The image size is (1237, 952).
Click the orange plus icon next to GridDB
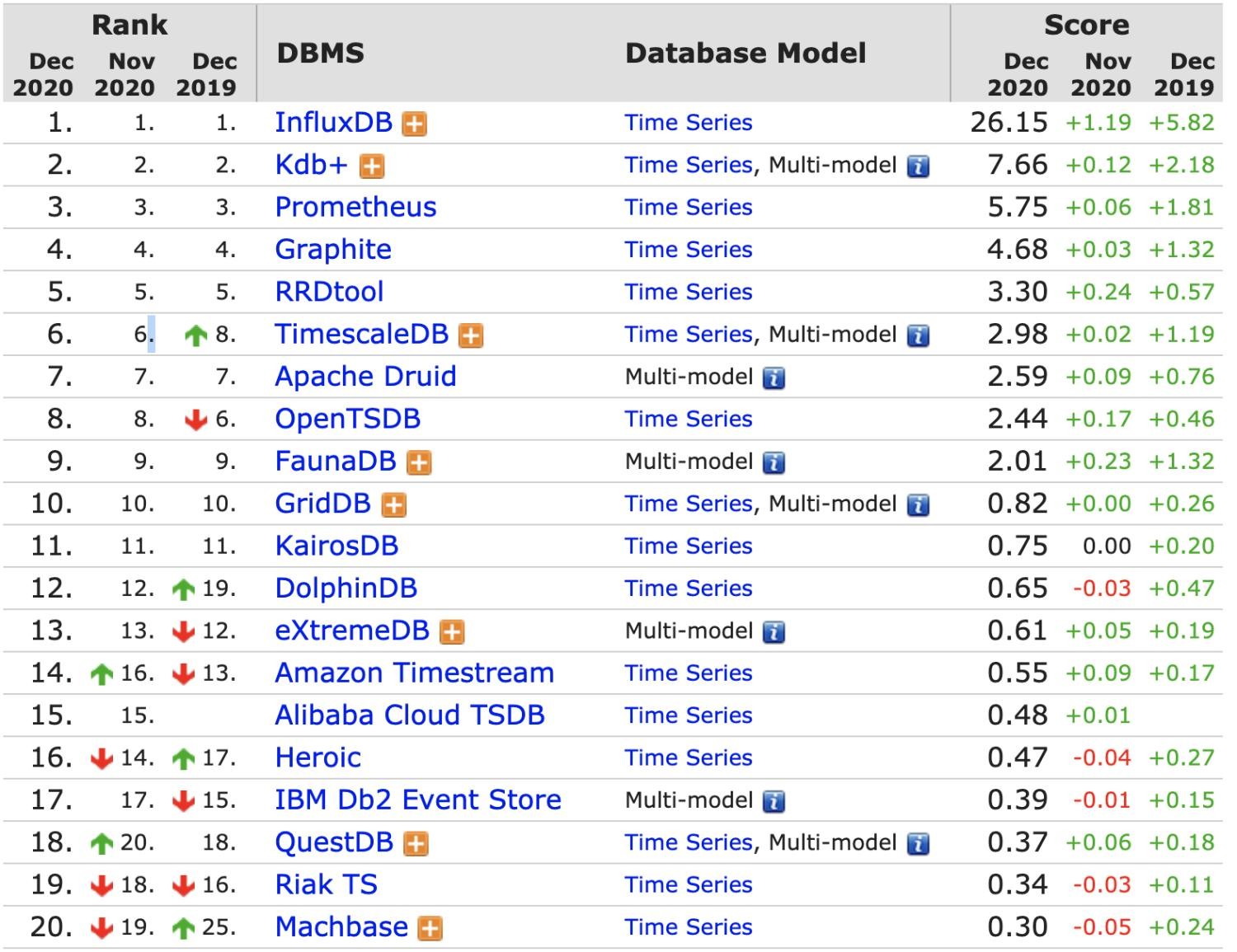coord(394,505)
